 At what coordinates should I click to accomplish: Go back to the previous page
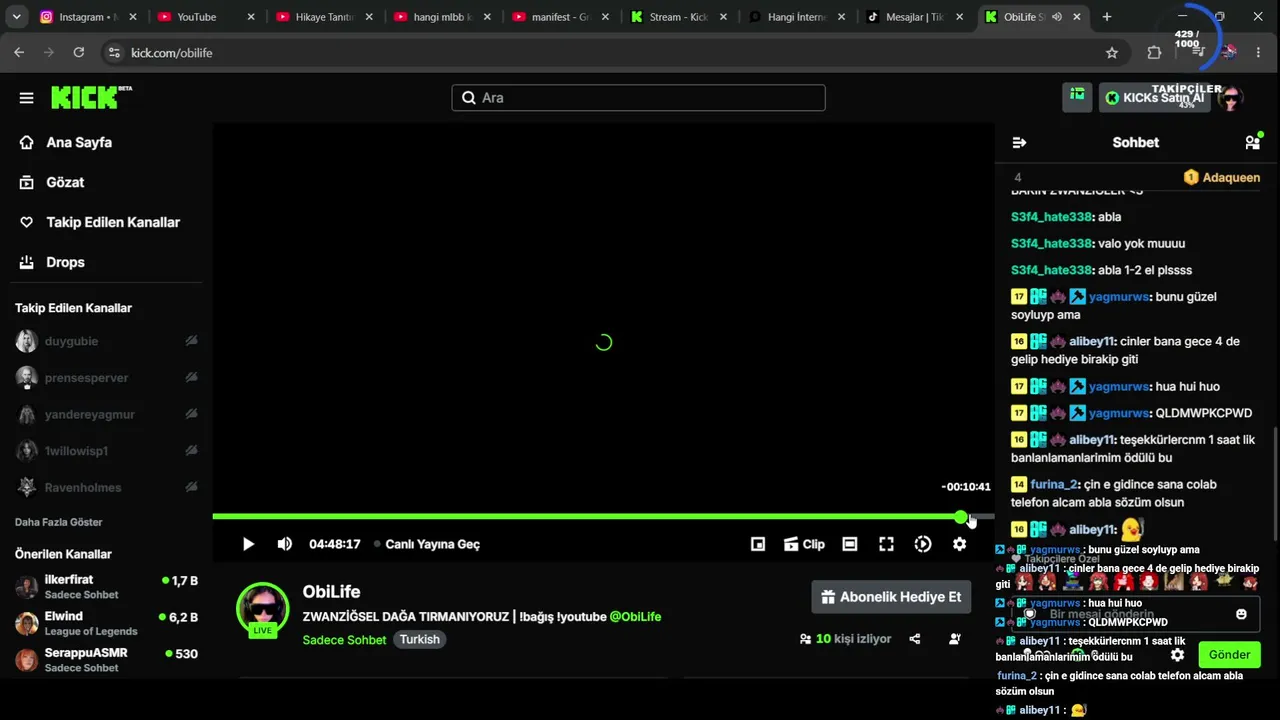coord(19,53)
